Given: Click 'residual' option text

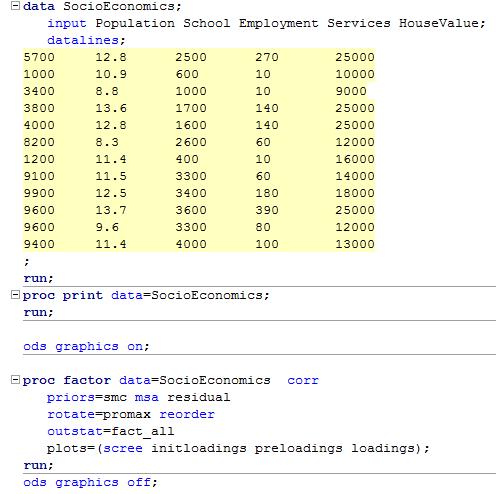Looking at the screenshot, I should click(199, 397).
